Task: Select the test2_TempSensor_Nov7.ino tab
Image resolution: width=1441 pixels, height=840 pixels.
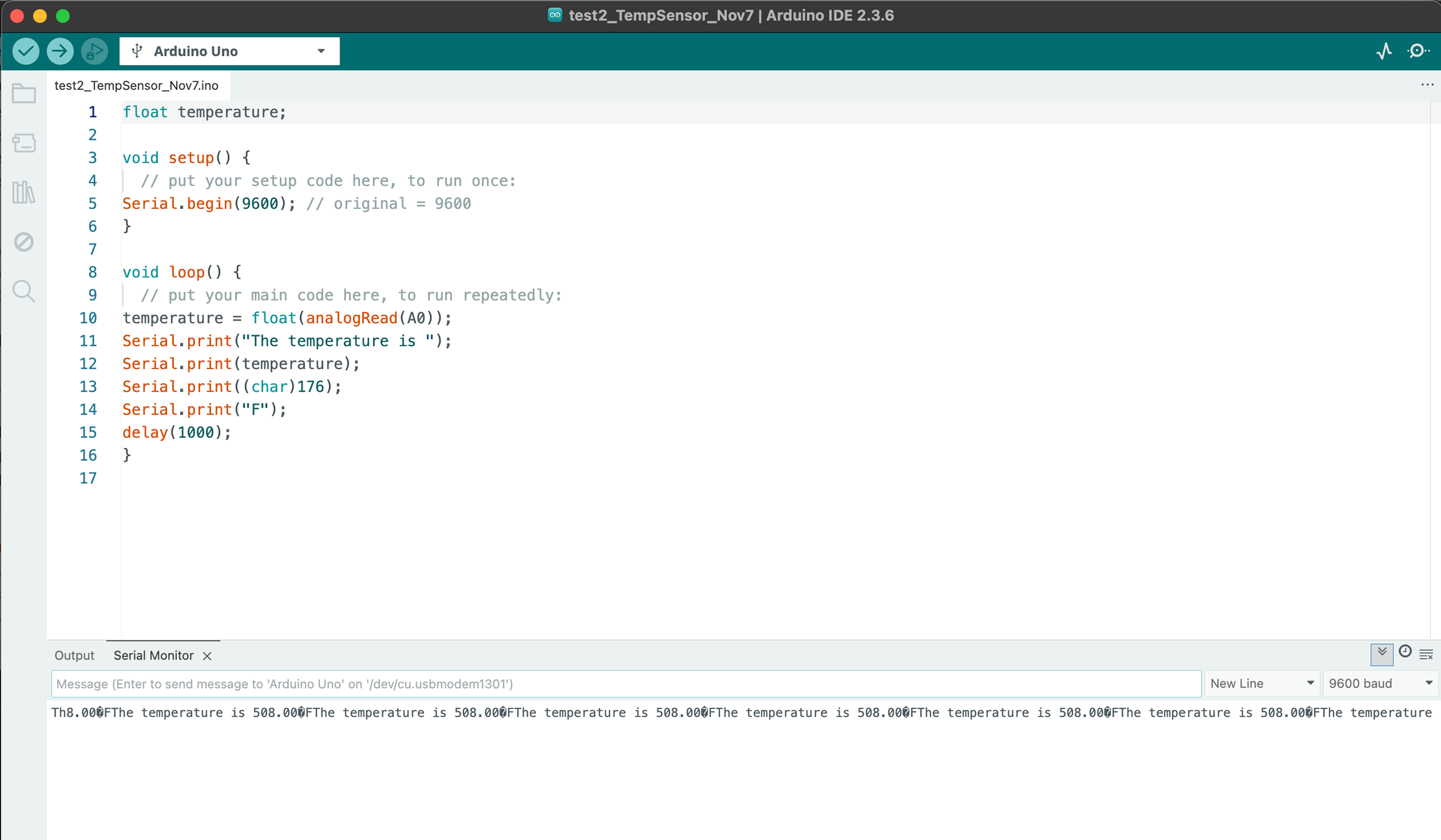Action: point(136,86)
